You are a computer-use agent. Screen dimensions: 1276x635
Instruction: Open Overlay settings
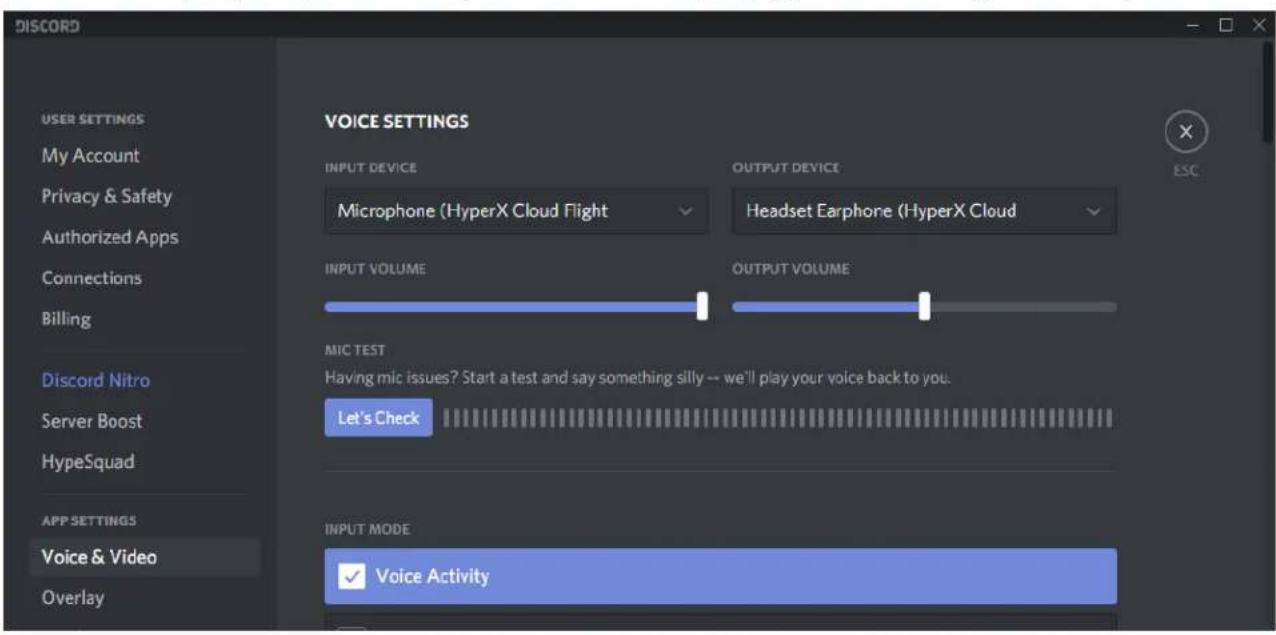coord(74,598)
